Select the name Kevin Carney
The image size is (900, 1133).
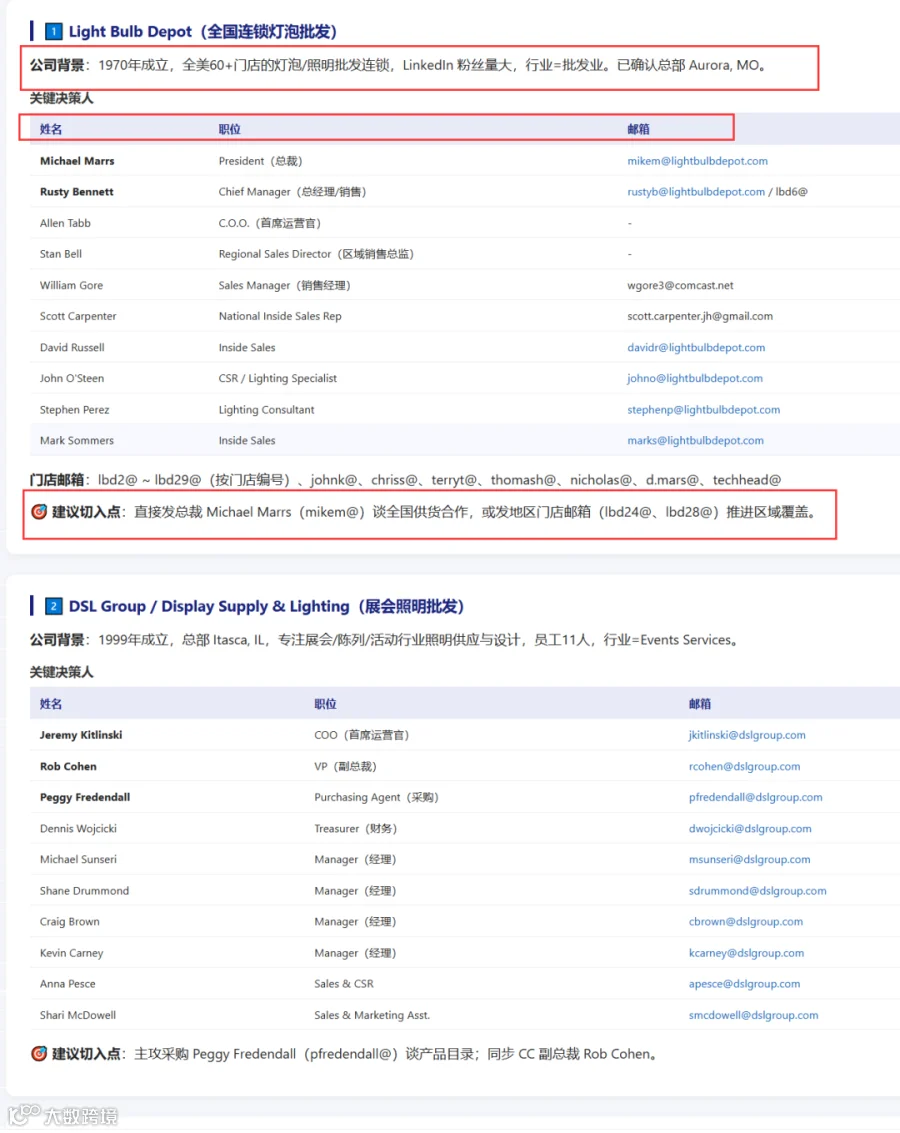click(72, 953)
